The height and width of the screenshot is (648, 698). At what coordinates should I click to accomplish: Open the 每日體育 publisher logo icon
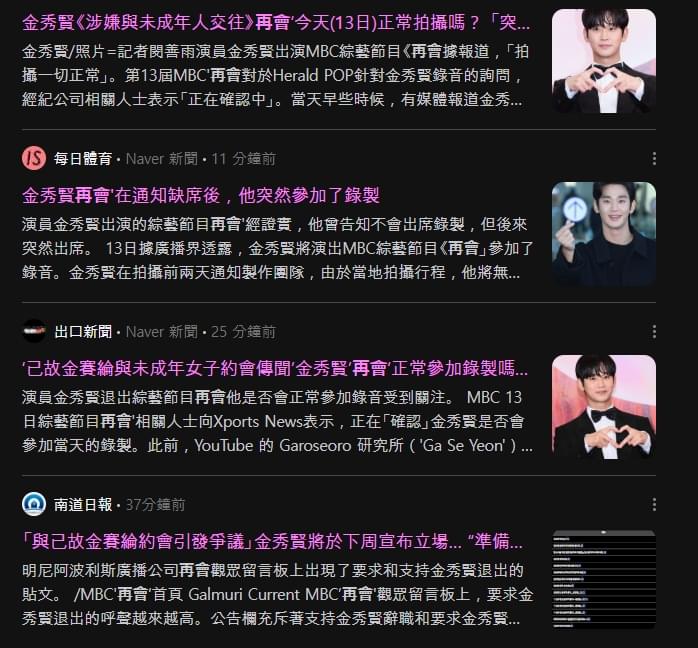pyautogui.click(x=34, y=158)
